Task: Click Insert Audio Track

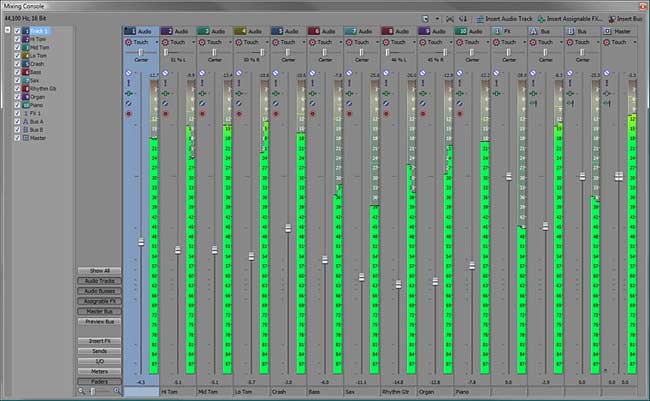Action: point(504,19)
